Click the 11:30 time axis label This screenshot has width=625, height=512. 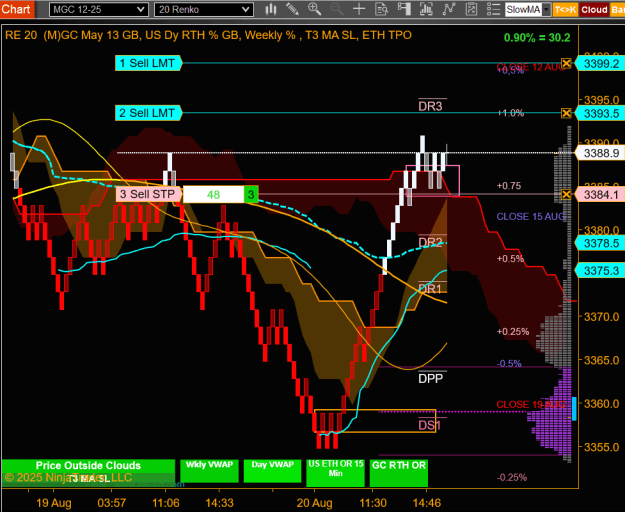click(373, 503)
